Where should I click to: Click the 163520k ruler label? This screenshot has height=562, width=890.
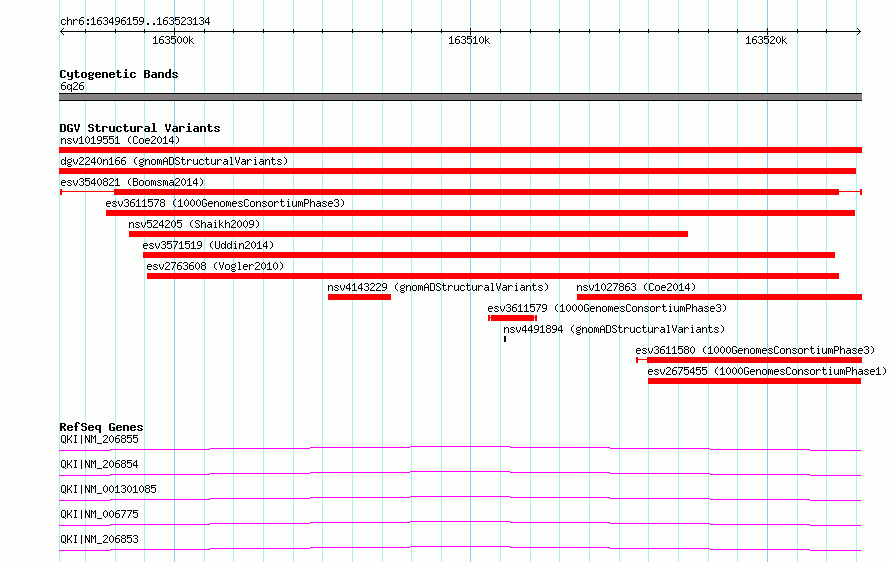click(766, 40)
